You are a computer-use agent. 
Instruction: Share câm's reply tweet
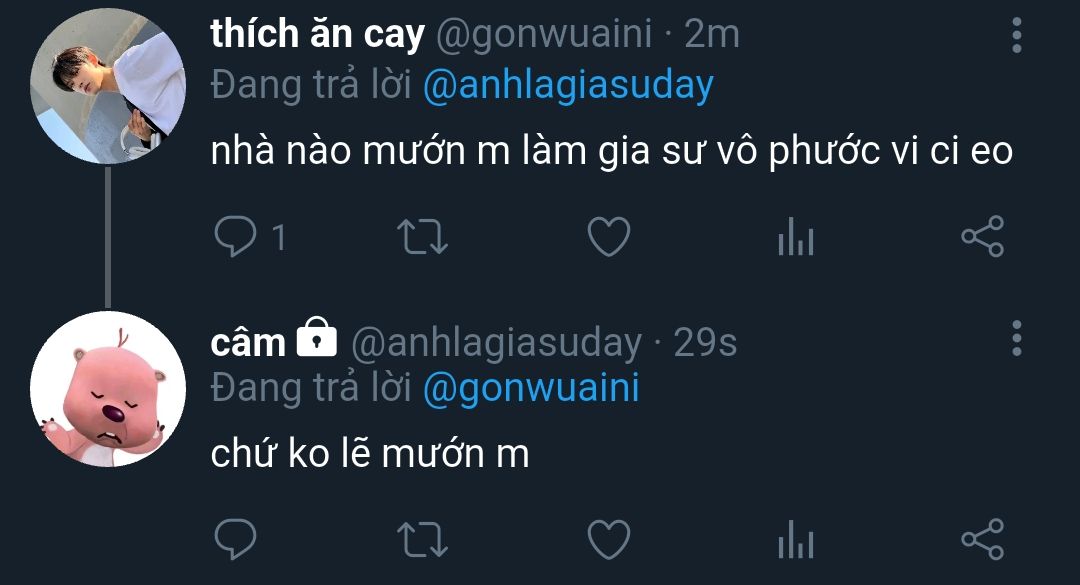[x=982, y=540]
